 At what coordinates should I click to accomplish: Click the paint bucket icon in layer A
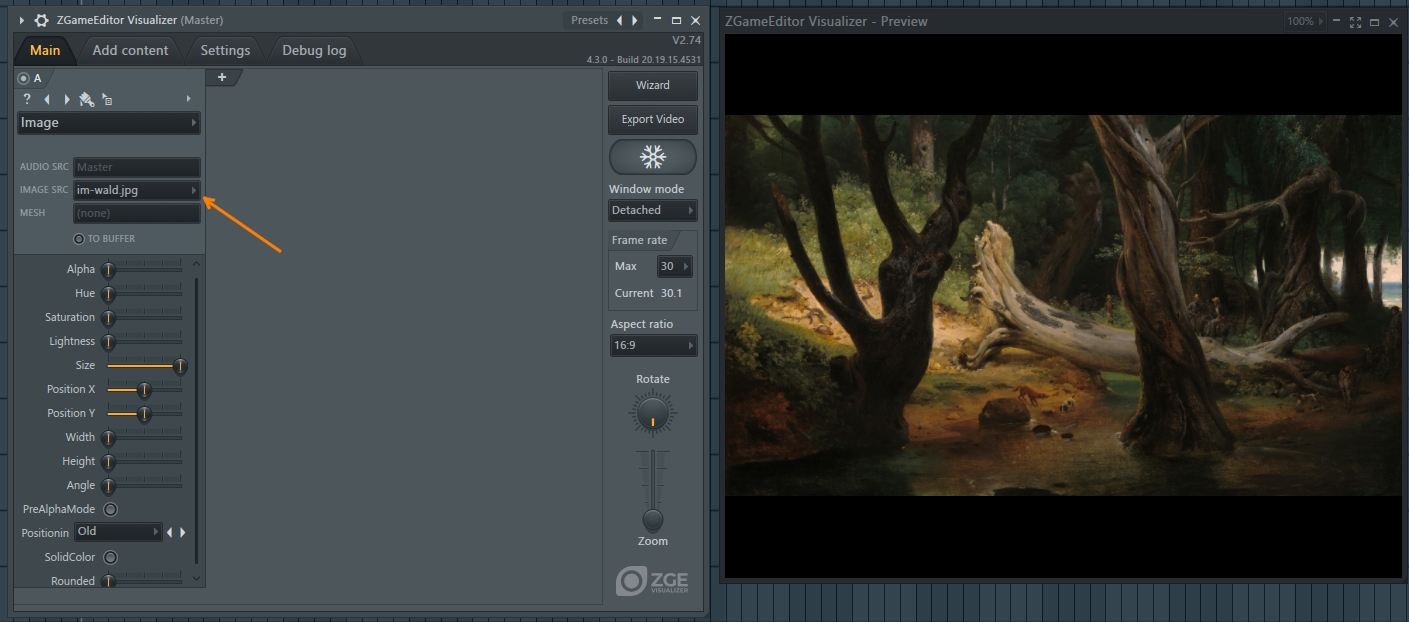(87, 99)
